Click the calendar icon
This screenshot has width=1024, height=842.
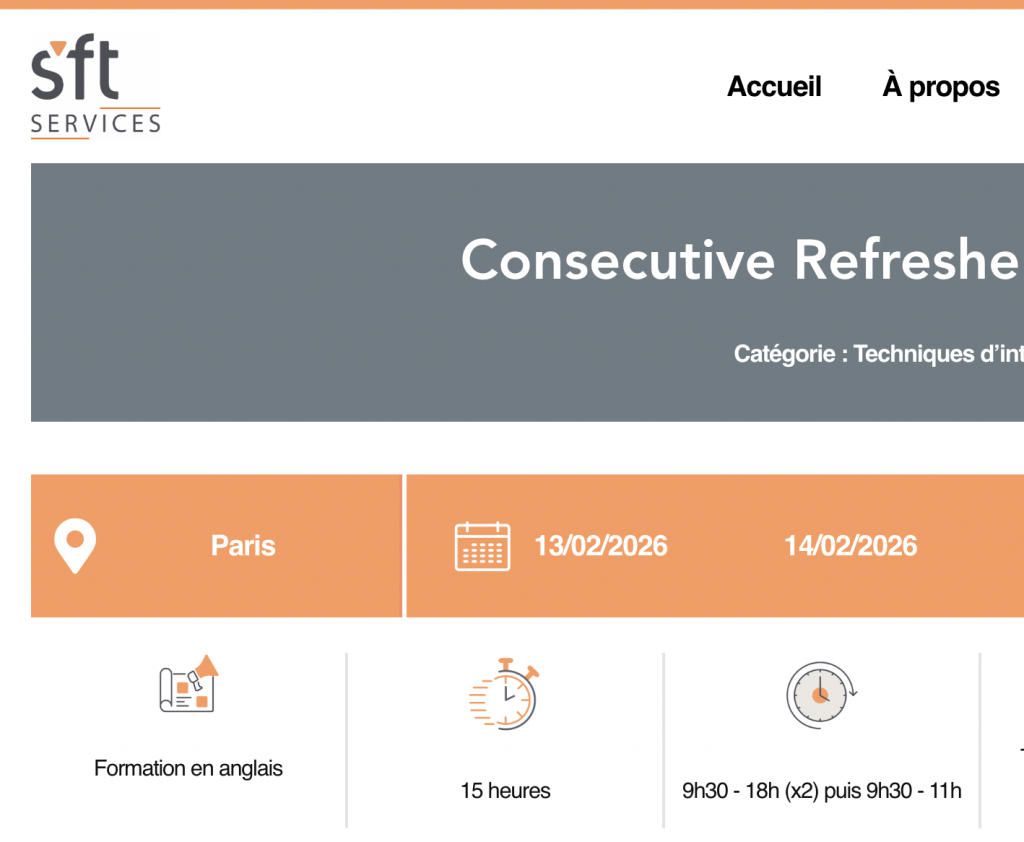coord(482,546)
